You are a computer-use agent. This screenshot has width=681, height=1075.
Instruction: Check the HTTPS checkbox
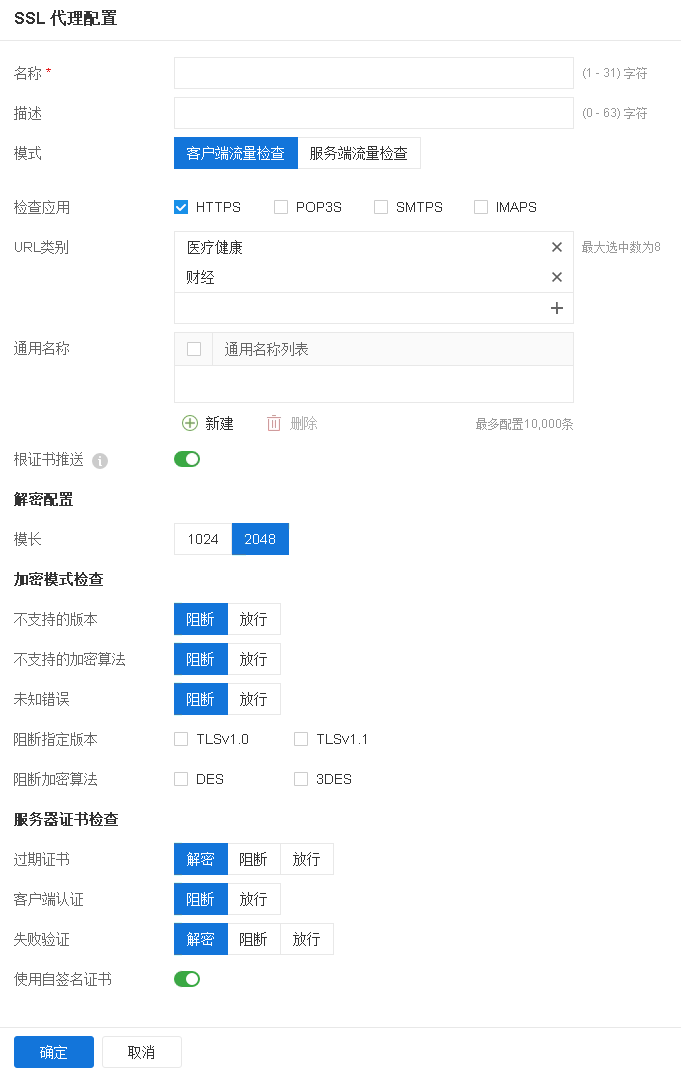coord(181,207)
